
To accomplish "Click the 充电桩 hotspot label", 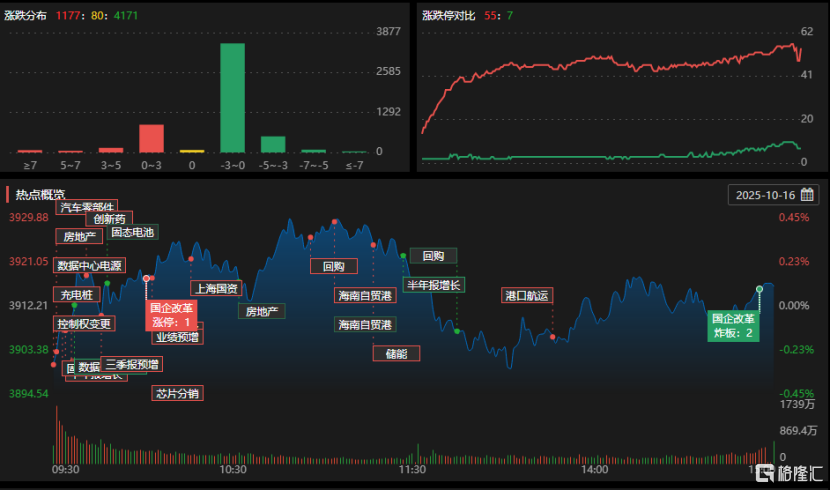I will tap(76, 295).
